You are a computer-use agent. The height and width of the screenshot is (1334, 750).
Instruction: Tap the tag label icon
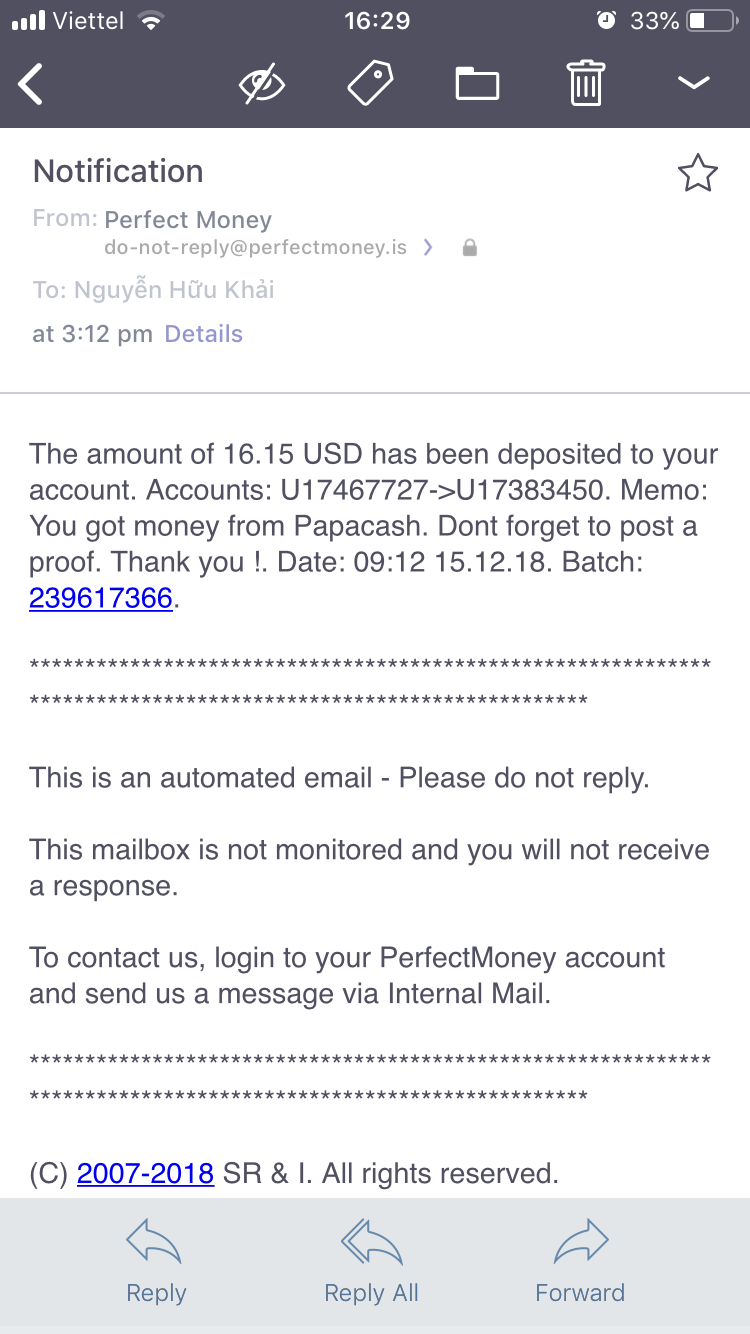point(370,84)
